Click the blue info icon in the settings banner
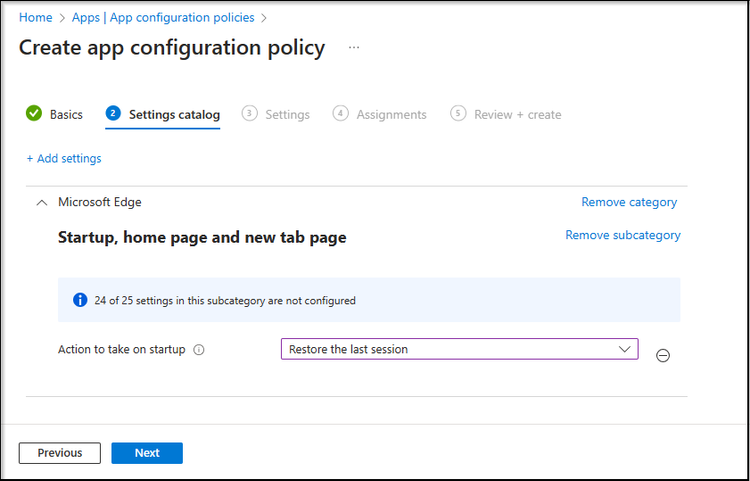750x481 pixels. coord(81,300)
